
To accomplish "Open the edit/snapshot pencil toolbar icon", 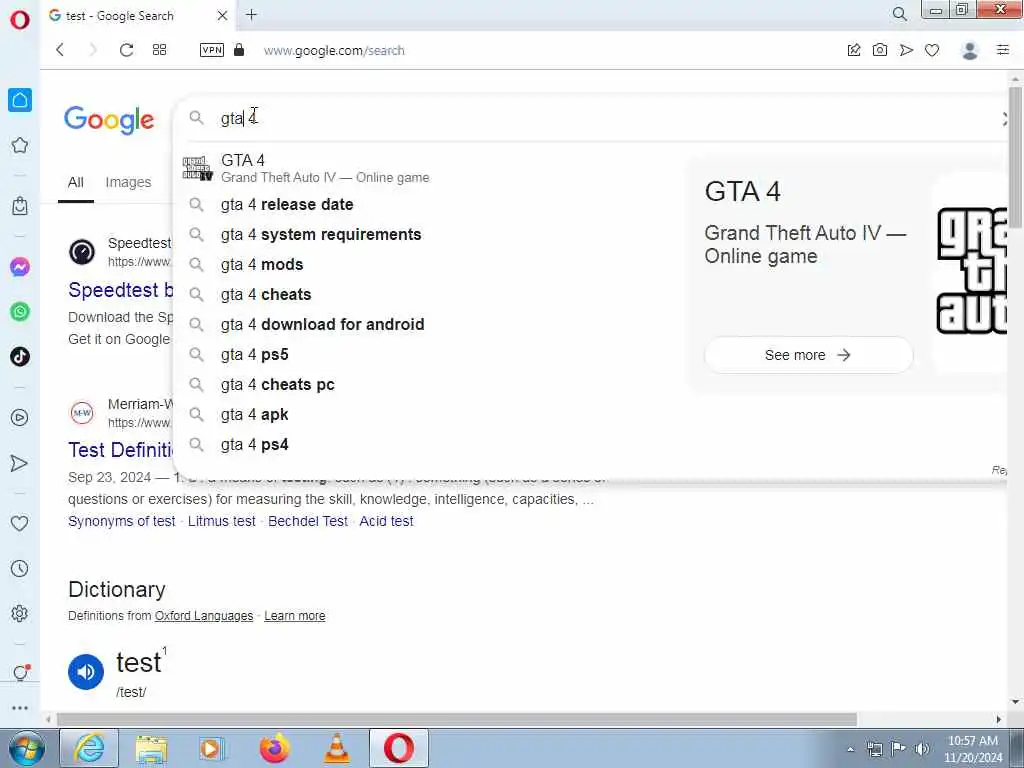I will coord(854,50).
